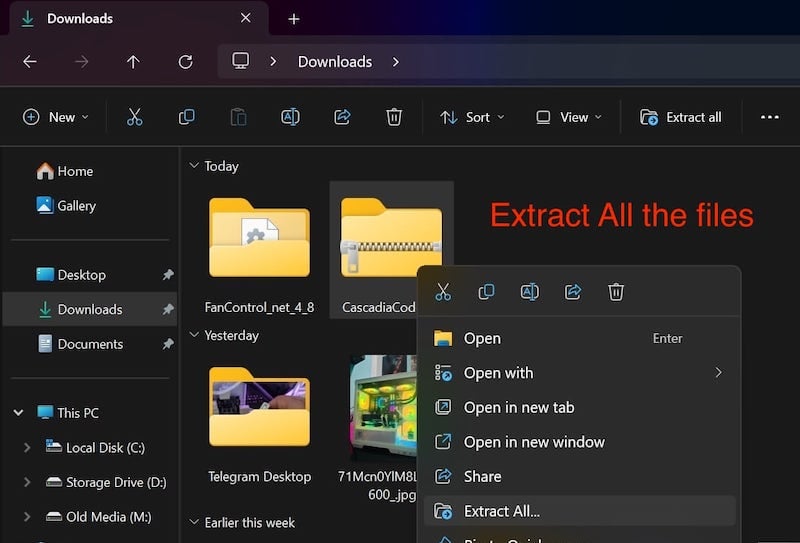
Task: Cut using the context menu scissors icon
Action: [x=443, y=292]
